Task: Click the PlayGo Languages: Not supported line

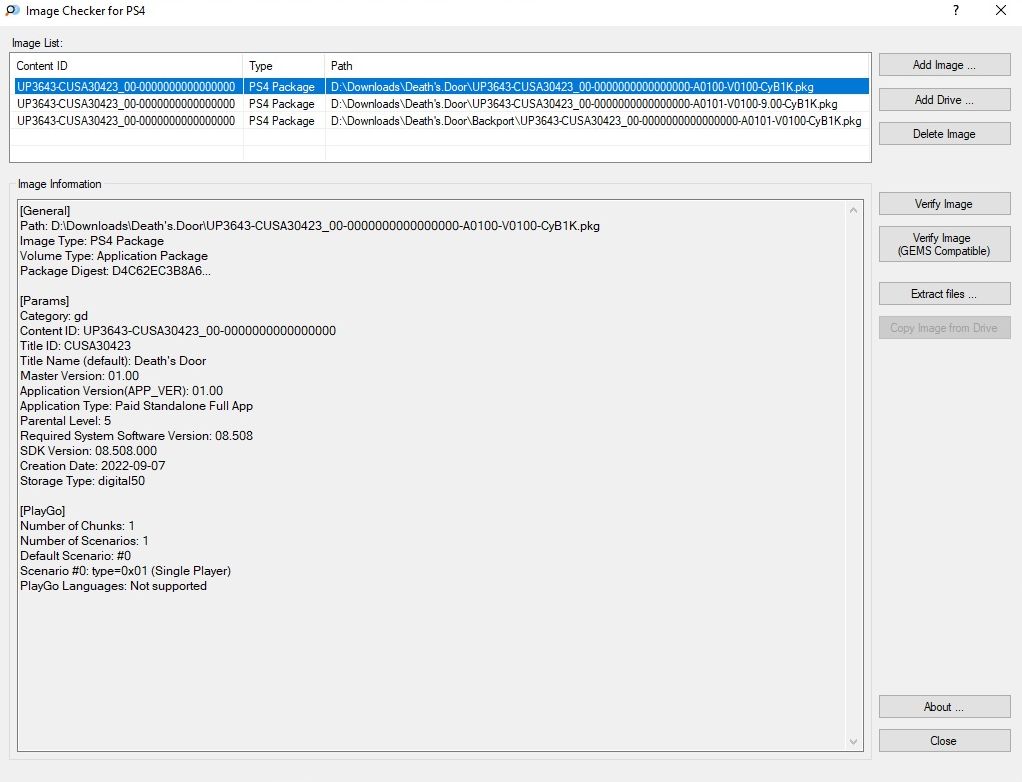Action: (113, 586)
